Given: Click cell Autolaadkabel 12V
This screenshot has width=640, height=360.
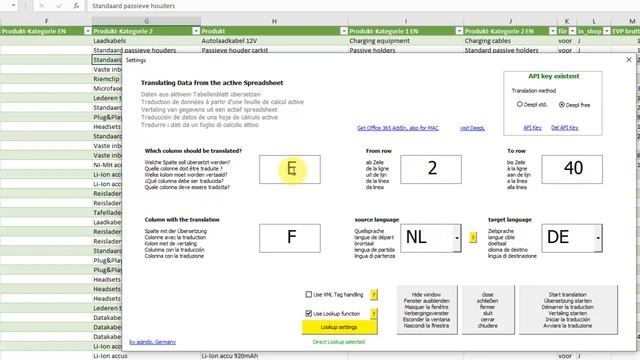Looking at the screenshot, I should tap(274, 41).
